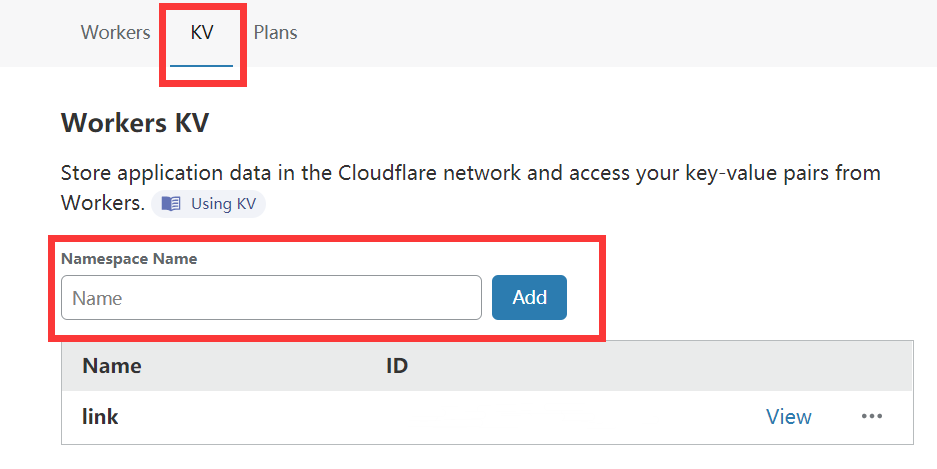This screenshot has width=937, height=469.
Task: Click the word Cloudflare in the description
Action: [x=388, y=173]
